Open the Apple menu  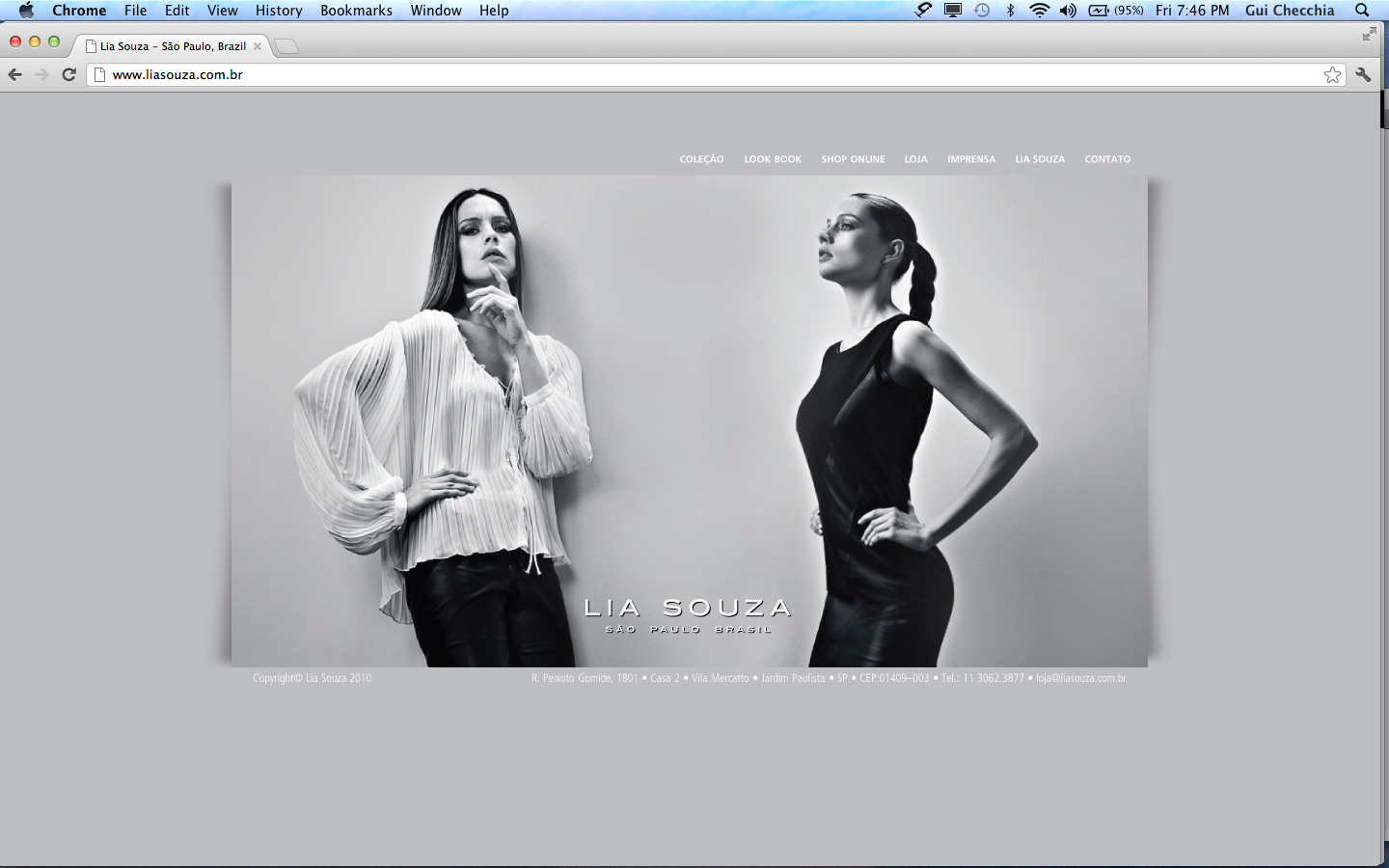pyautogui.click(x=26, y=10)
